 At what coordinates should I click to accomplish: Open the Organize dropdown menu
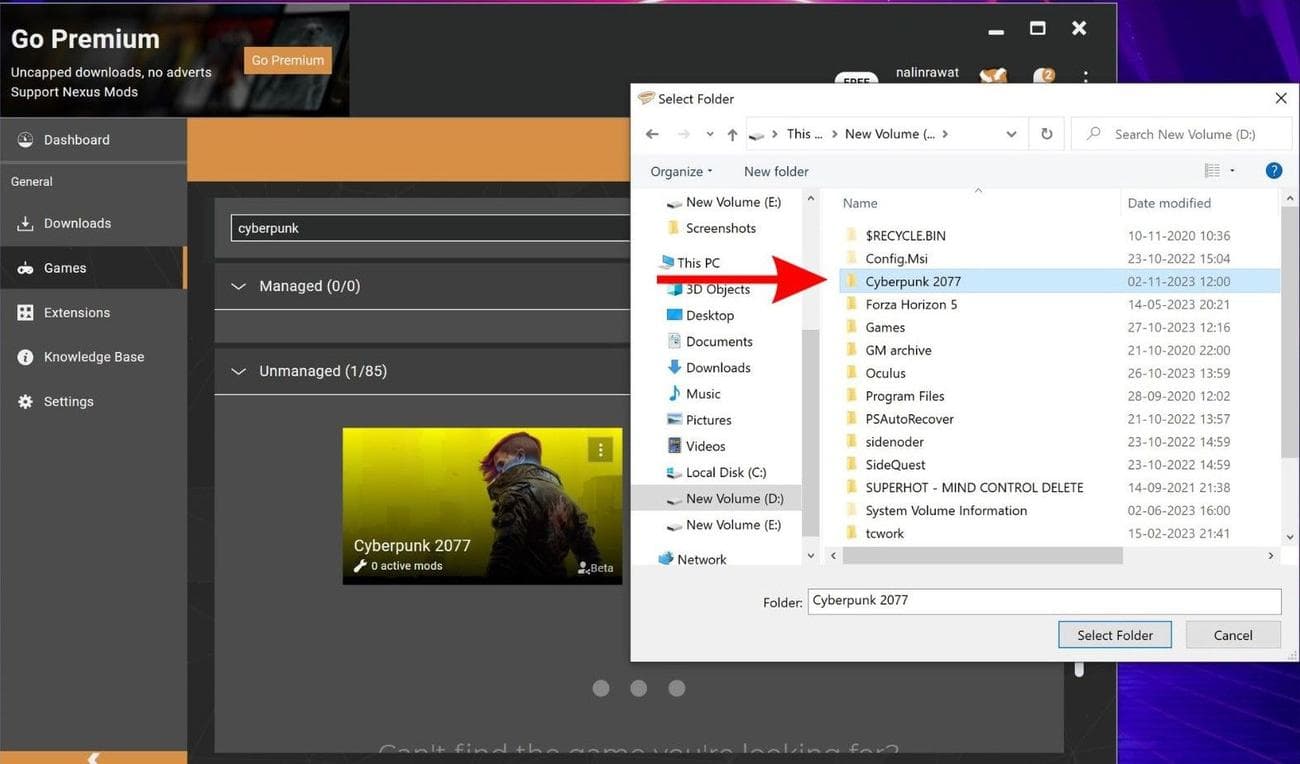tap(681, 171)
